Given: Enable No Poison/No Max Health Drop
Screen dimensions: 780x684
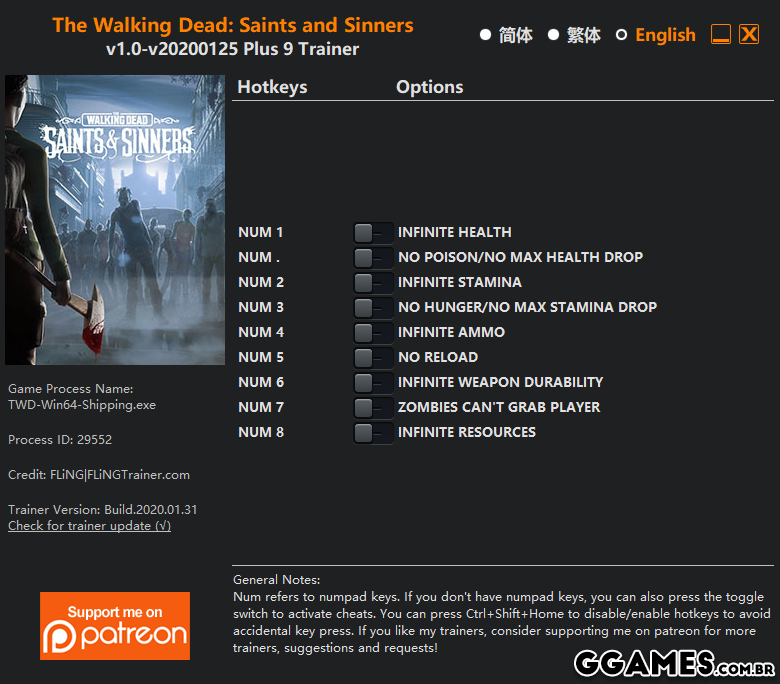Looking at the screenshot, I should 373,257.
